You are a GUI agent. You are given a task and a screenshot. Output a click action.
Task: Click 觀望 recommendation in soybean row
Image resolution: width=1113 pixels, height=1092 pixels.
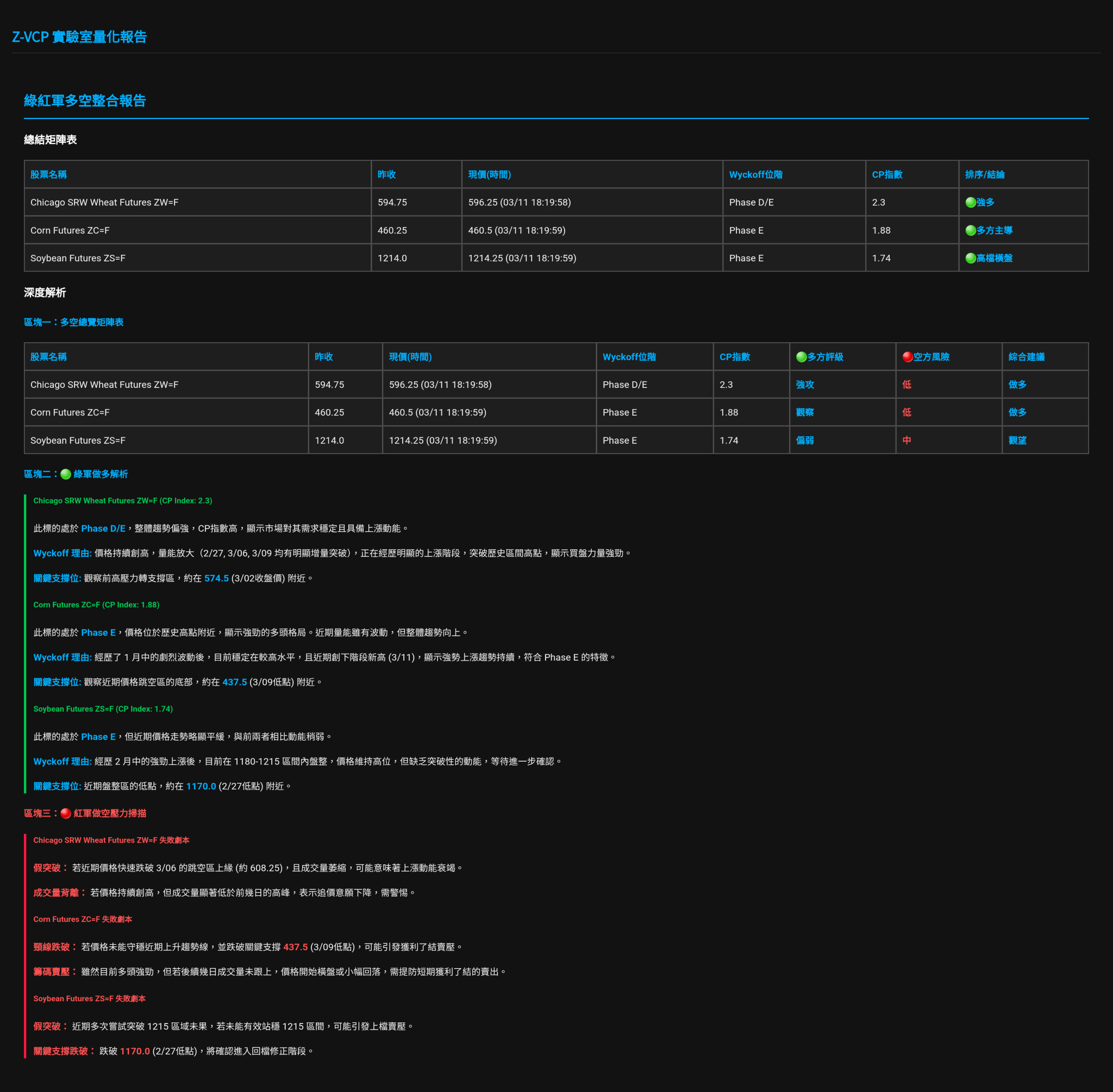pos(1017,441)
